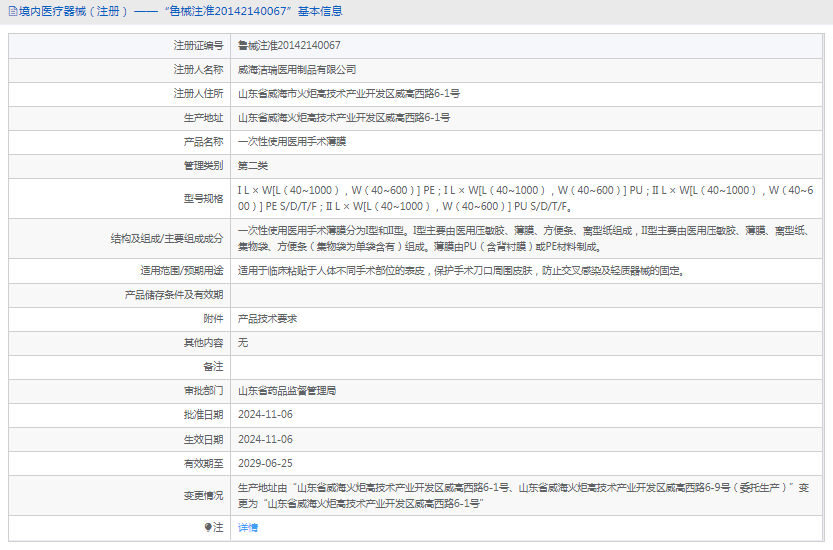Select the 生产地址 address value
Viewport: 833px width, 550px height.
344,117
